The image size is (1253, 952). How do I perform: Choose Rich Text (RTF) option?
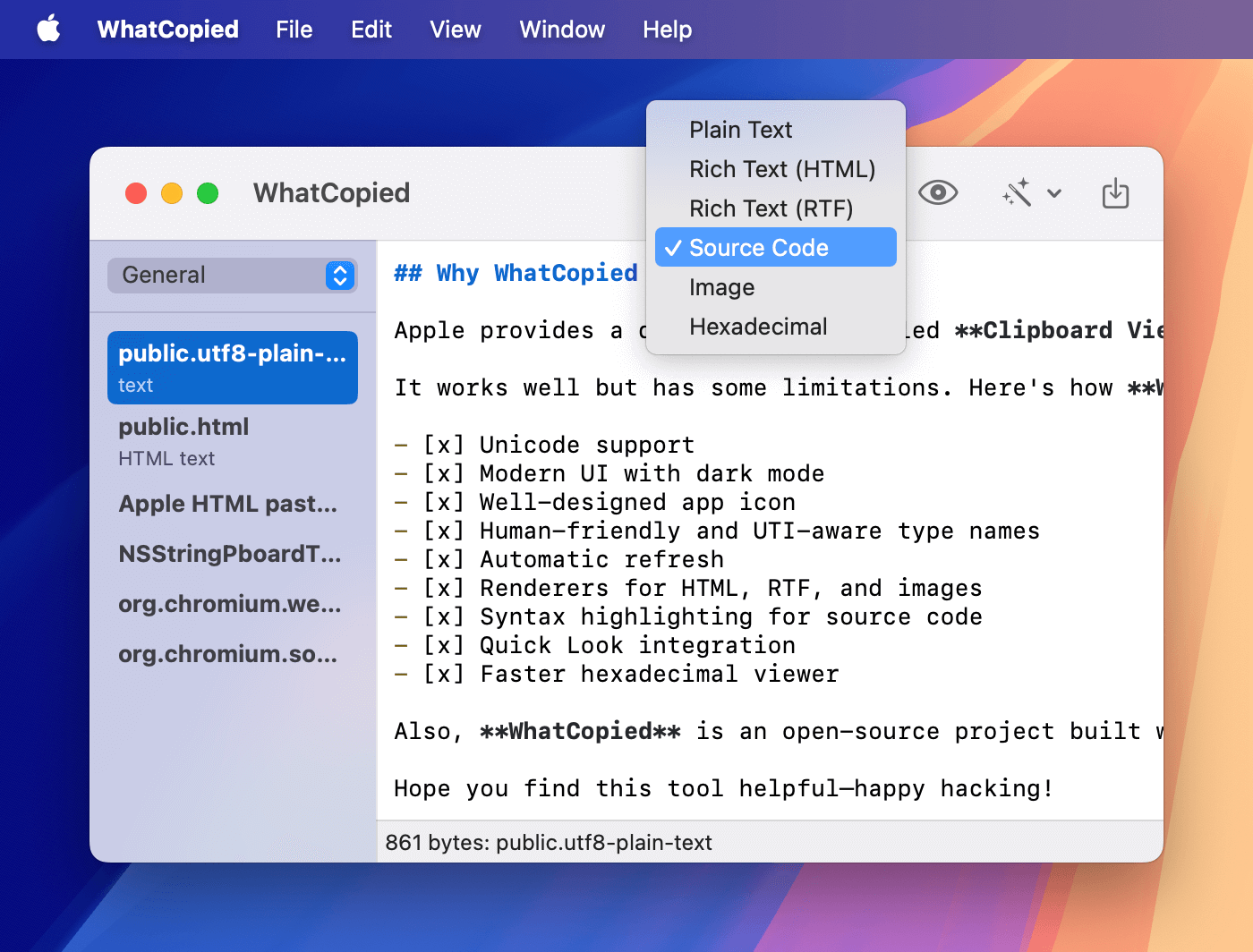coord(775,208)
